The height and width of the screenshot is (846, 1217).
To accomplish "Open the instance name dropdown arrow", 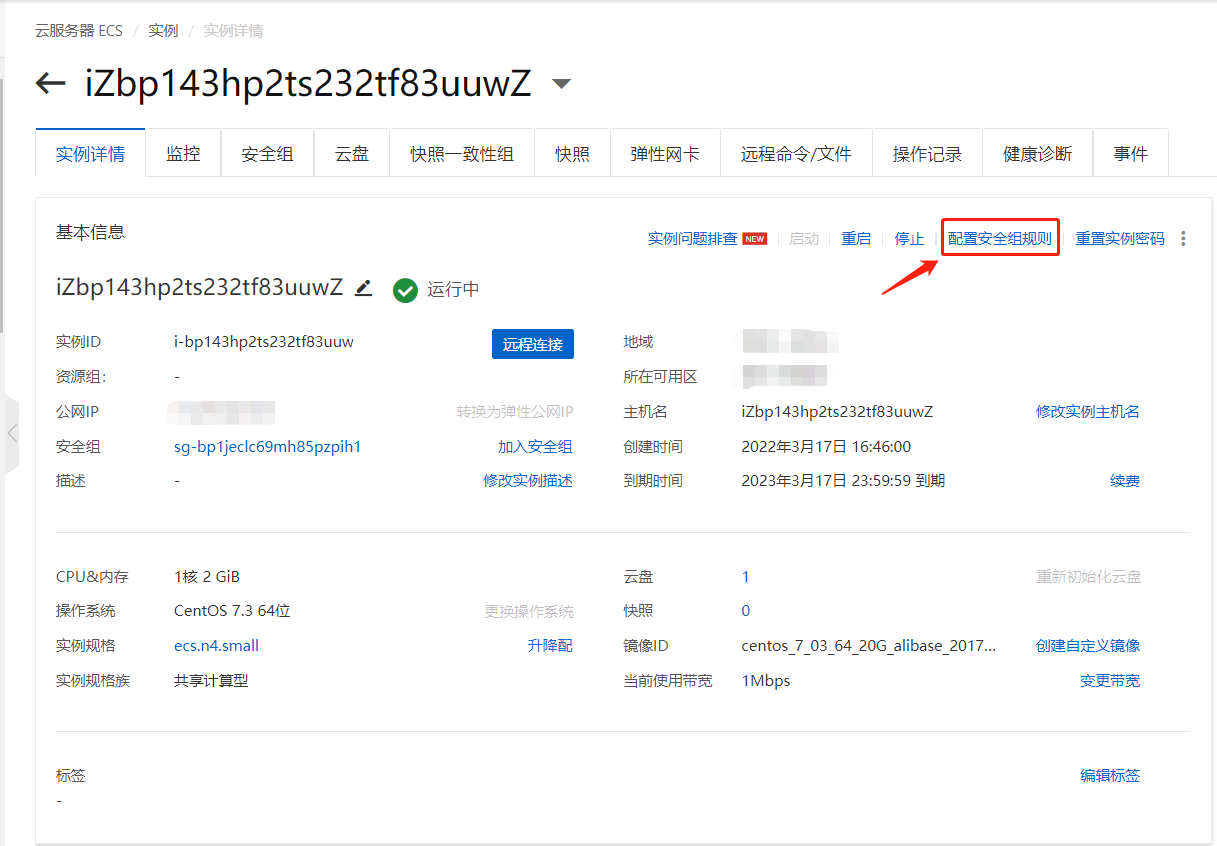I will tap(562, 84).
